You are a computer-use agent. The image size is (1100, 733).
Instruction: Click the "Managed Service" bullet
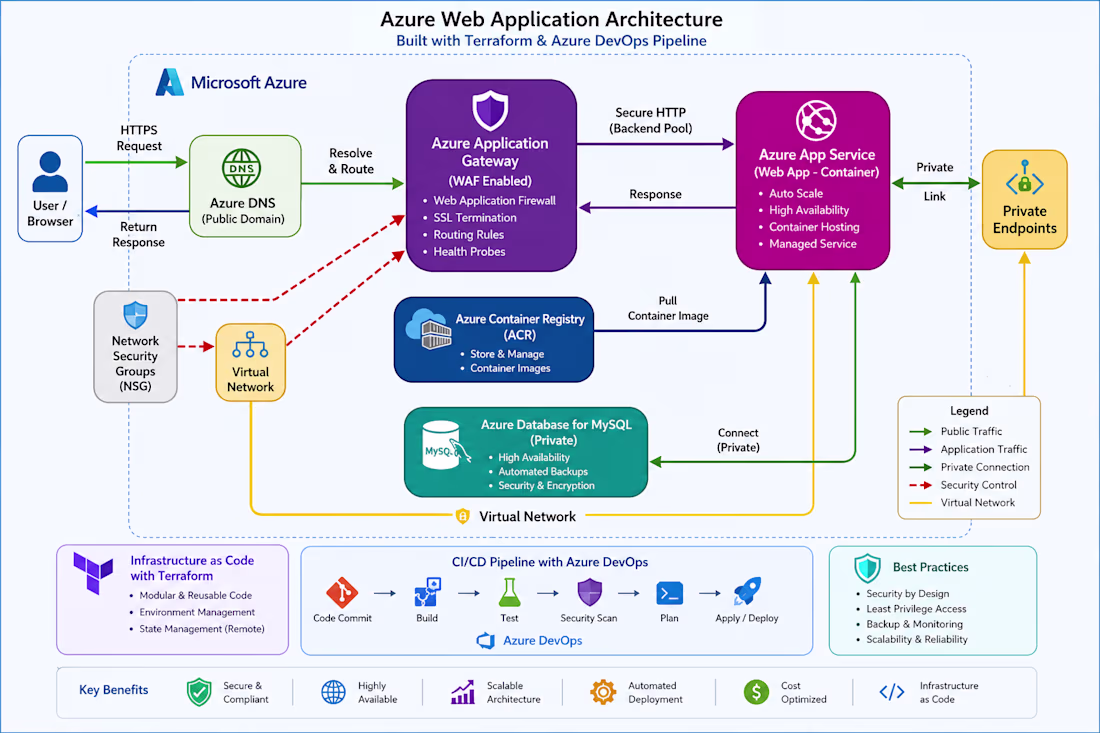click(812, 243)
